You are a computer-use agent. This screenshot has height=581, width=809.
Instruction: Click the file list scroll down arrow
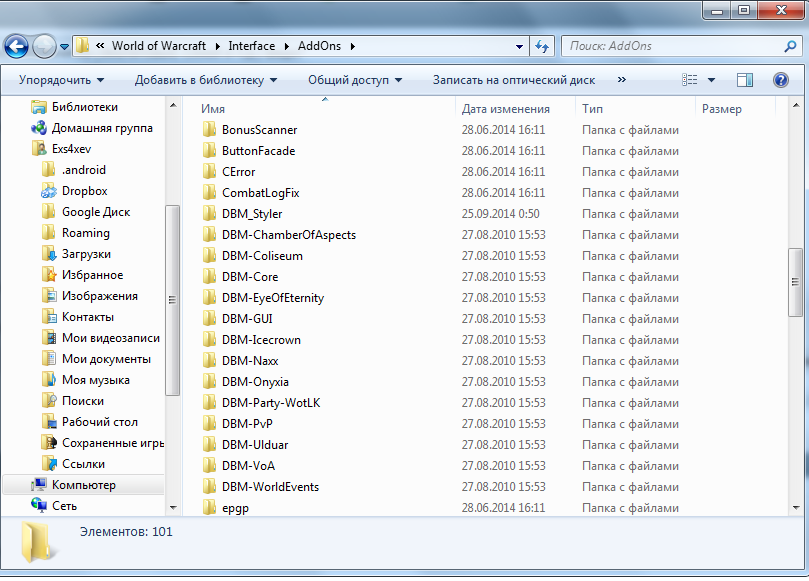(796, 508)
